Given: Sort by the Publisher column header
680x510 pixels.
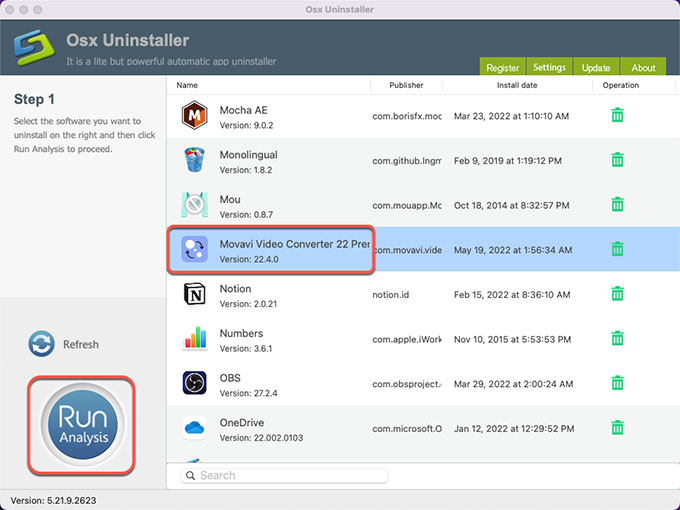Looking at the screenshot, I should pyautogui.click(x=406, y=85).
